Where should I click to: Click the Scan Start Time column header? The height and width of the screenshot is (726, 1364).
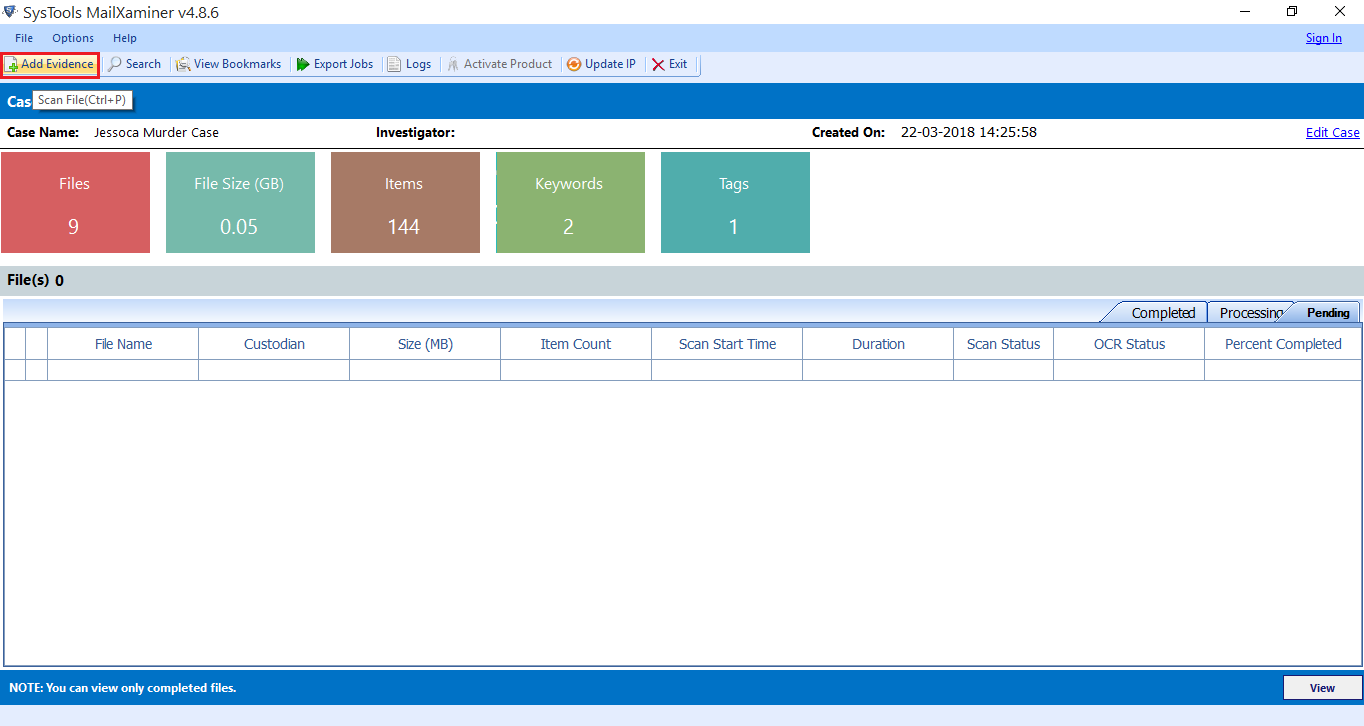click(727, 344)
